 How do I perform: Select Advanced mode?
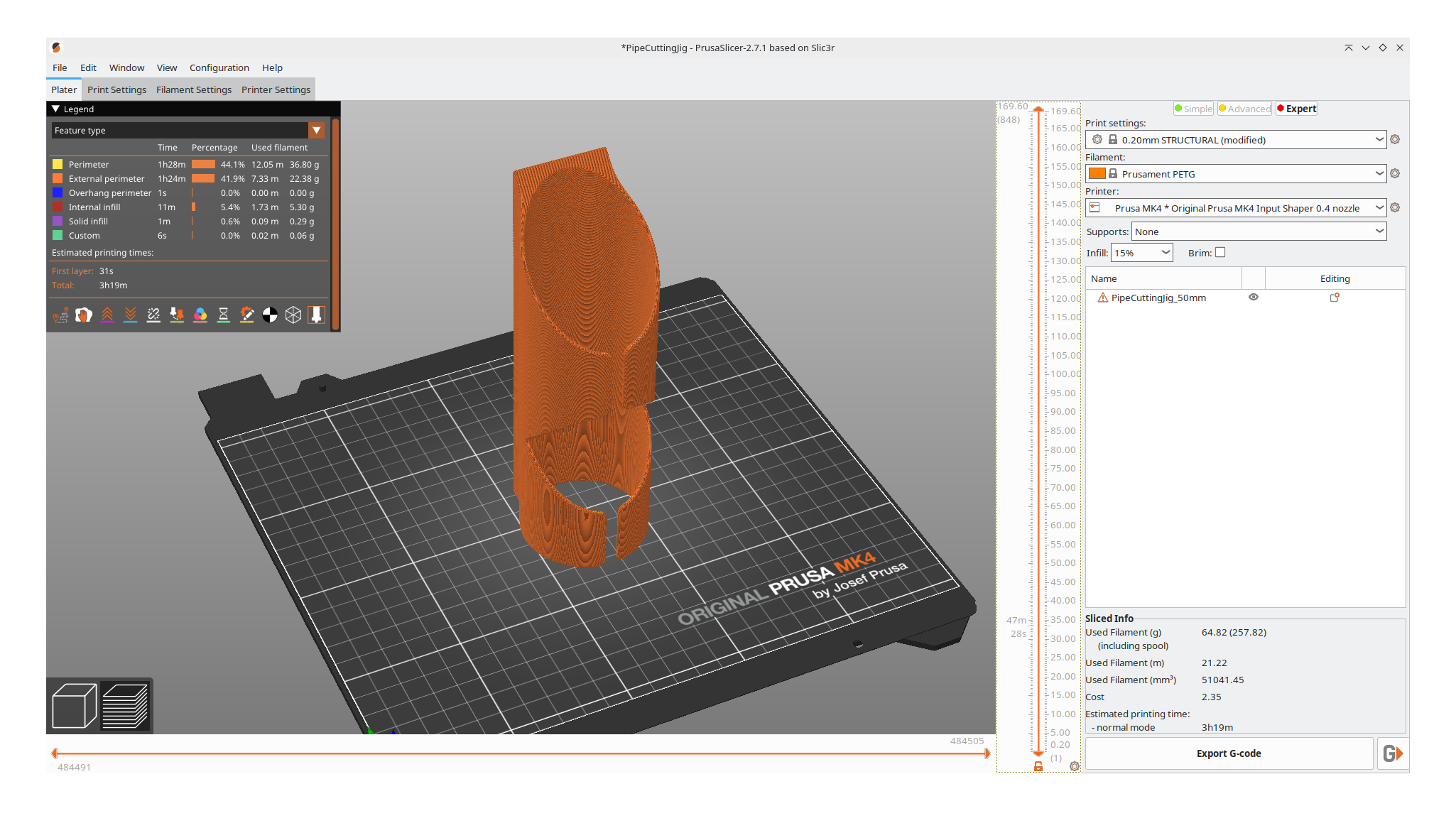1245,109
